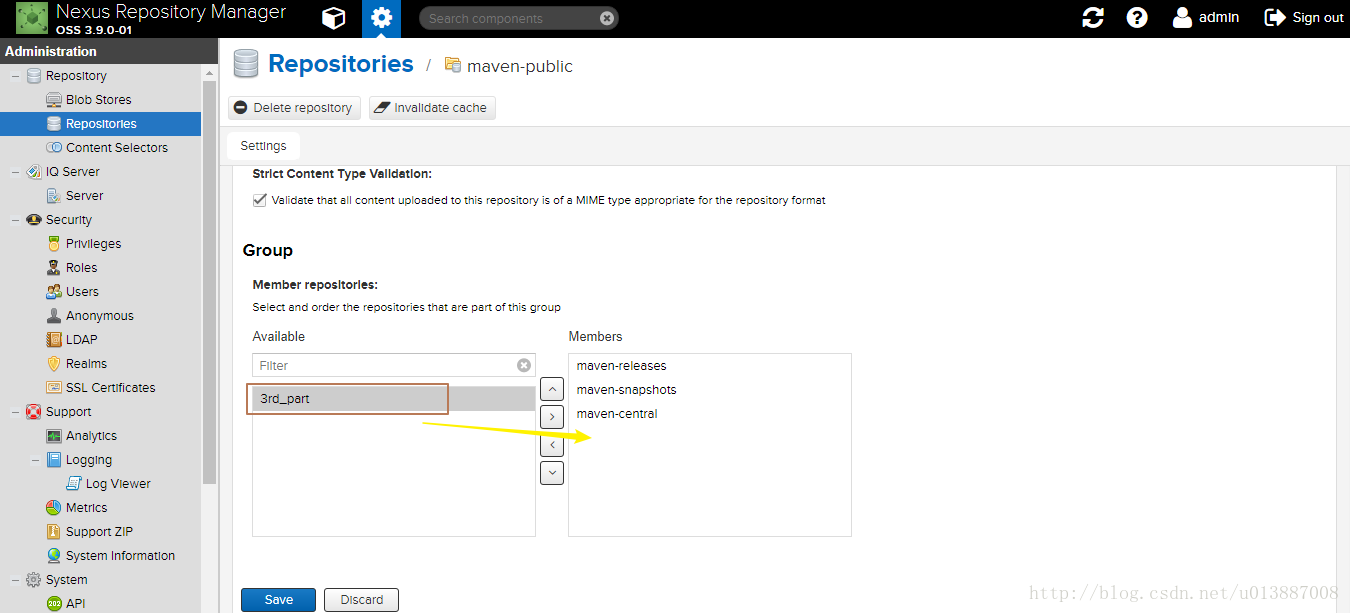This screenshot has width=1350, height=613.
Task: Select maven-releases in Members list
Action: 709,365
